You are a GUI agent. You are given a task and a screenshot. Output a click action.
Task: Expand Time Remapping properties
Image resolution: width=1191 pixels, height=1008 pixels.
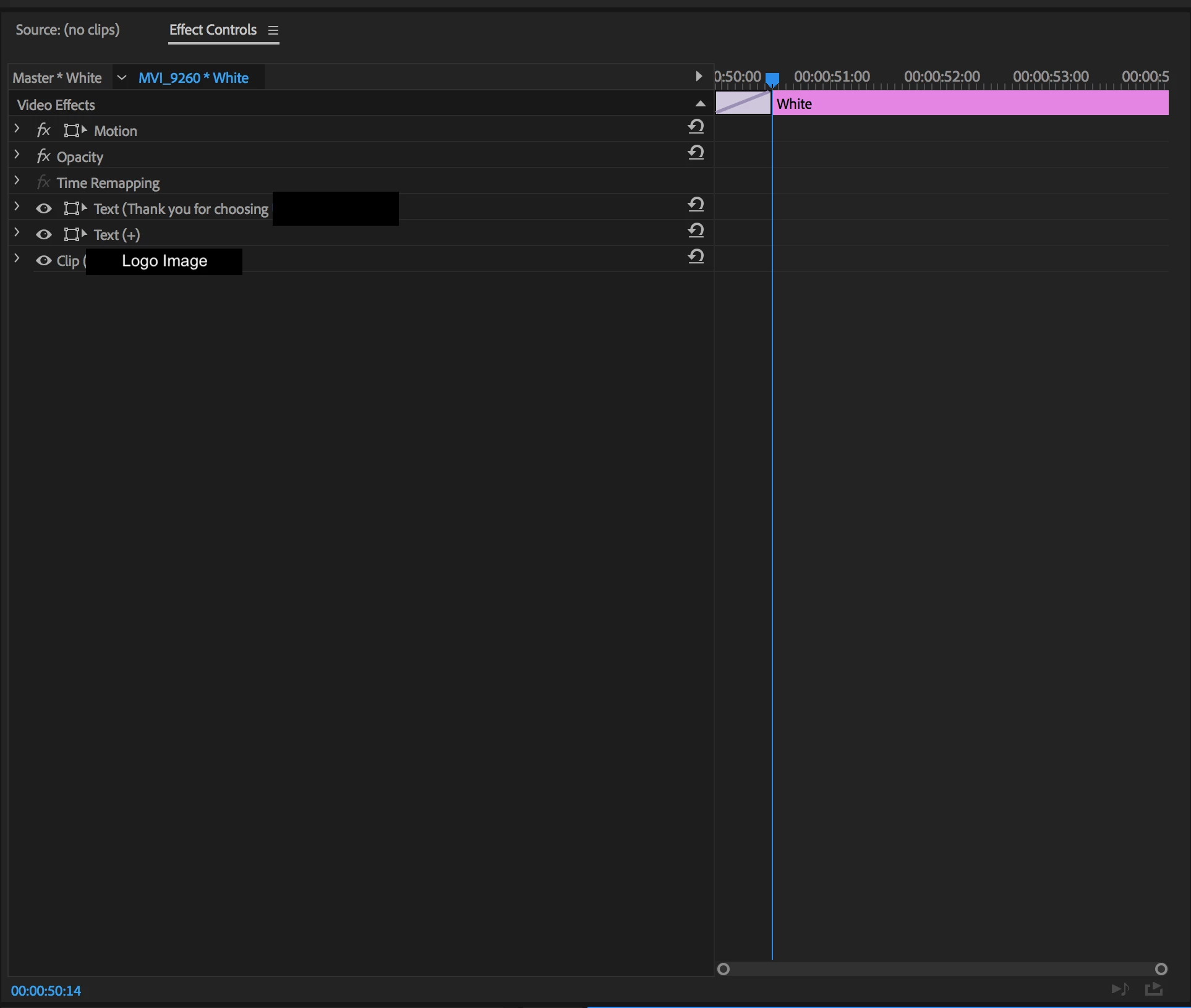tap(17, 181)
